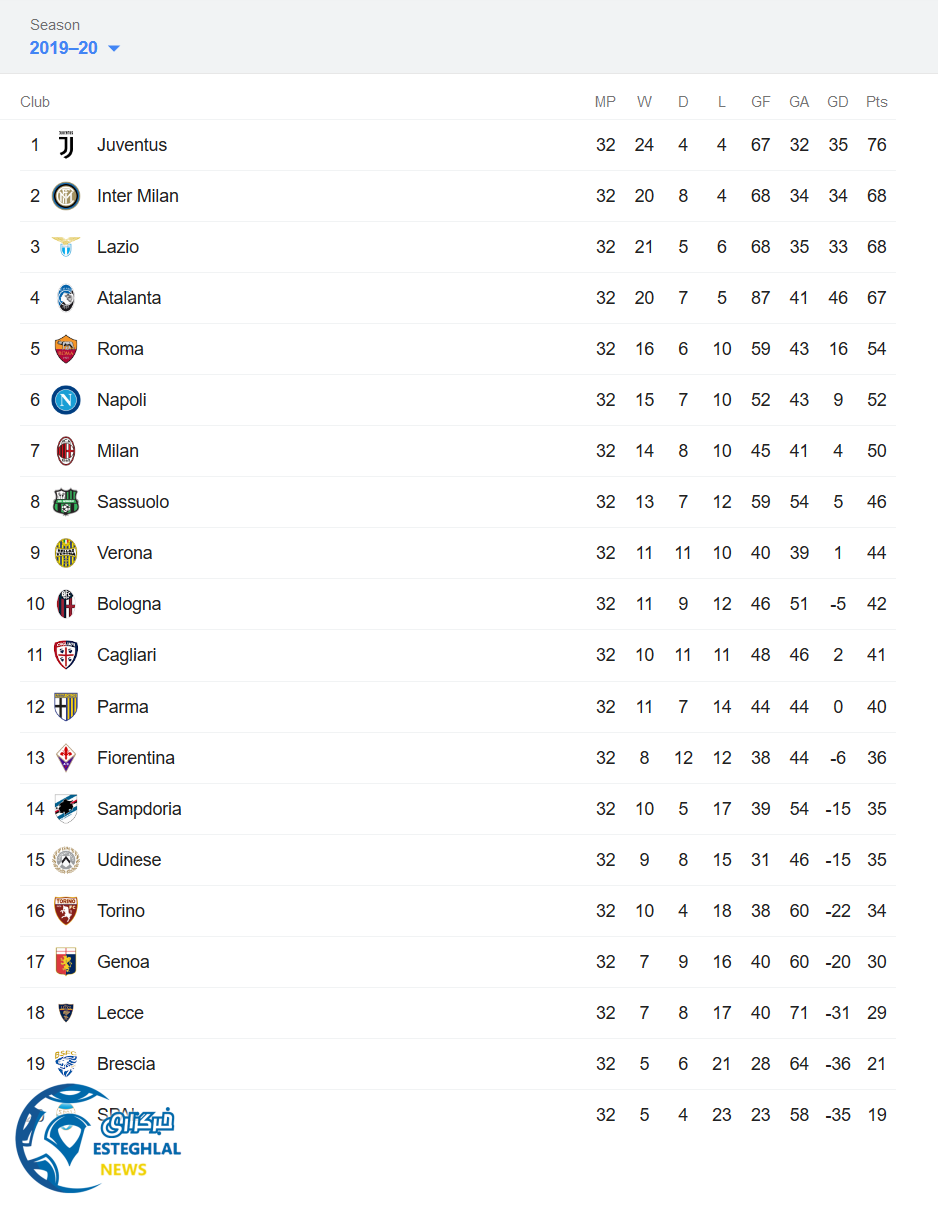The image size is (938, 1220).
Task: Click the season dropdown arrow
Action: pyautogui.click(x=113, y=49)
